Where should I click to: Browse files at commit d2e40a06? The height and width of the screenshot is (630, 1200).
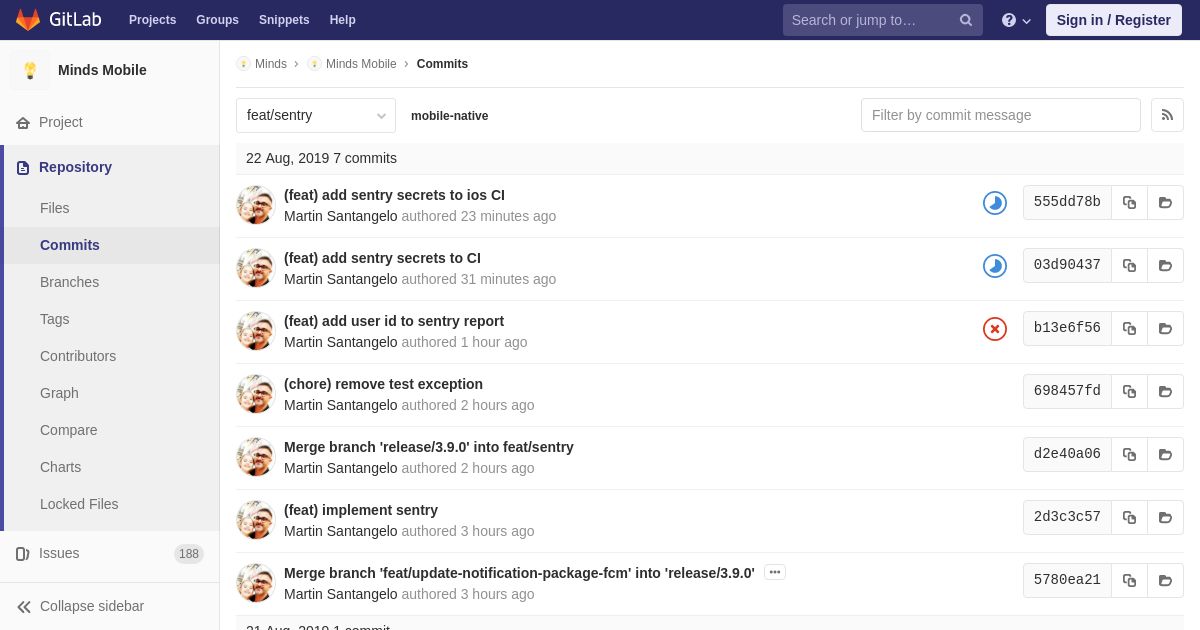(1165, 454)
